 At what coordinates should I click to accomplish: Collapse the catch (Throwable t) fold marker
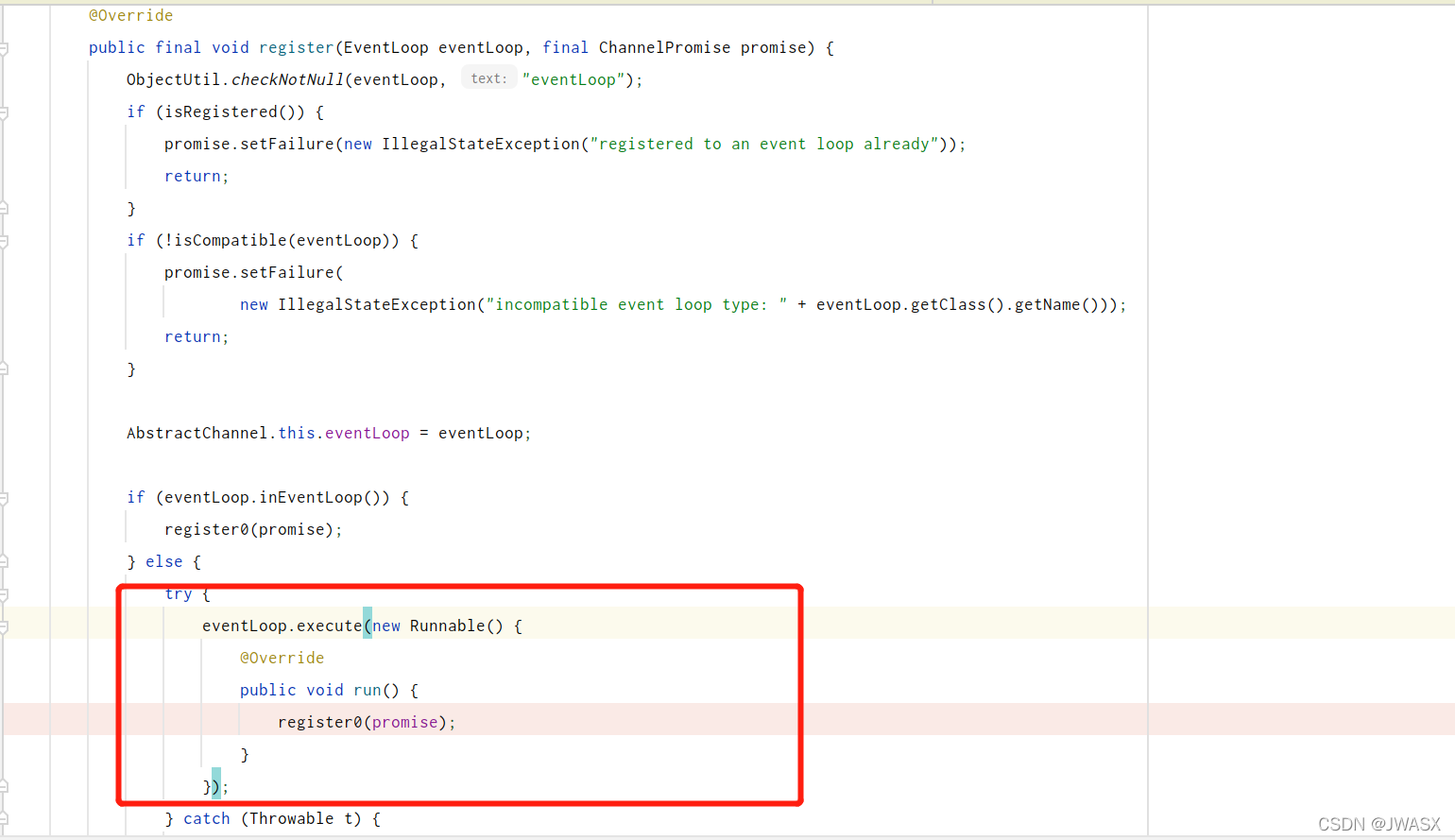[4, 819]
